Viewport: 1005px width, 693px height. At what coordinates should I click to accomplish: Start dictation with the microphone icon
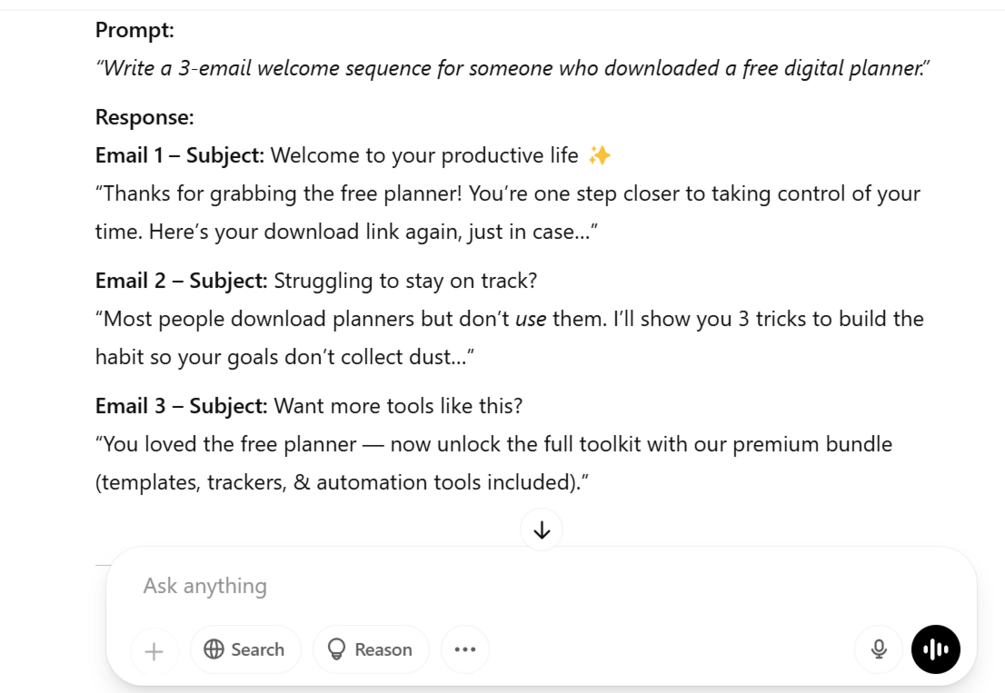(879, 649)
